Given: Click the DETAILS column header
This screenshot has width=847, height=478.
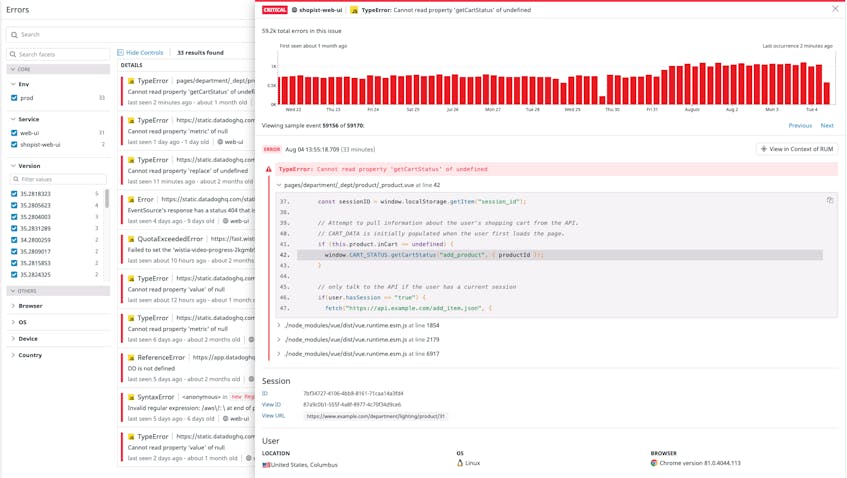Looking at the screenshot, I should tap(132, 65).
